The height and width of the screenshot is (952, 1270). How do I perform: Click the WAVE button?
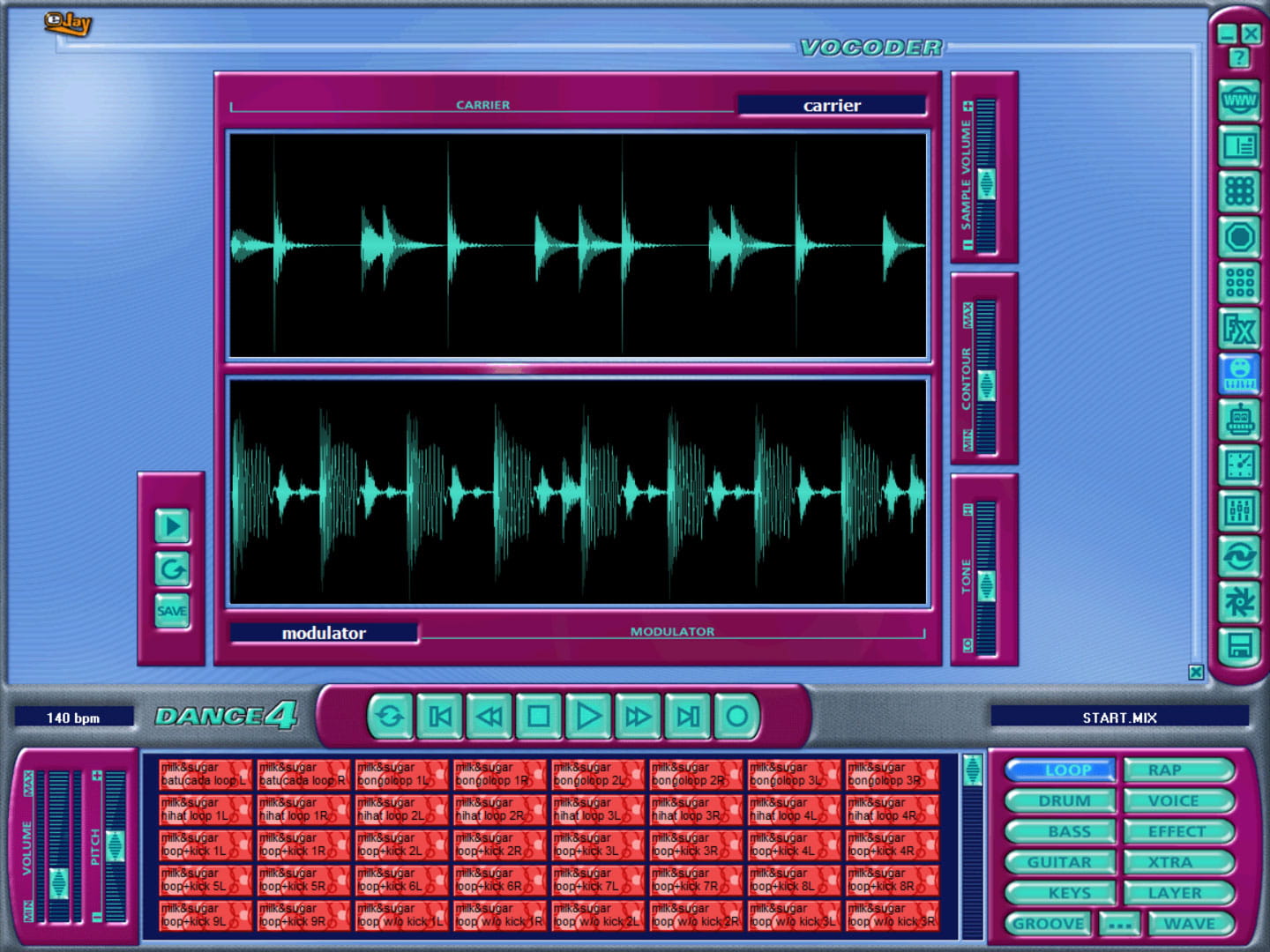[1190, 924]
